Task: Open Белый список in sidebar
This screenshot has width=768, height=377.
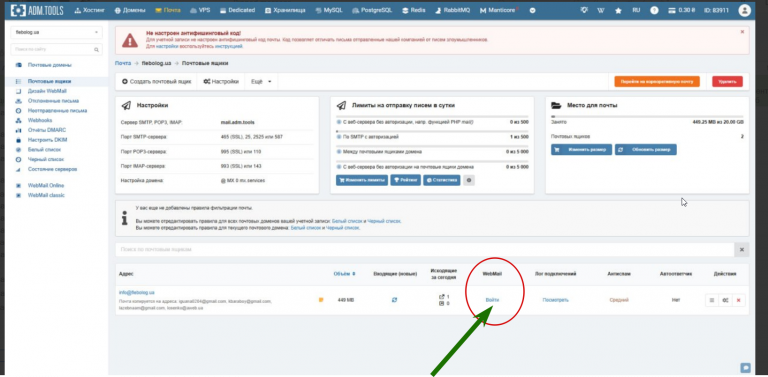Action: (x=44, y=150)
